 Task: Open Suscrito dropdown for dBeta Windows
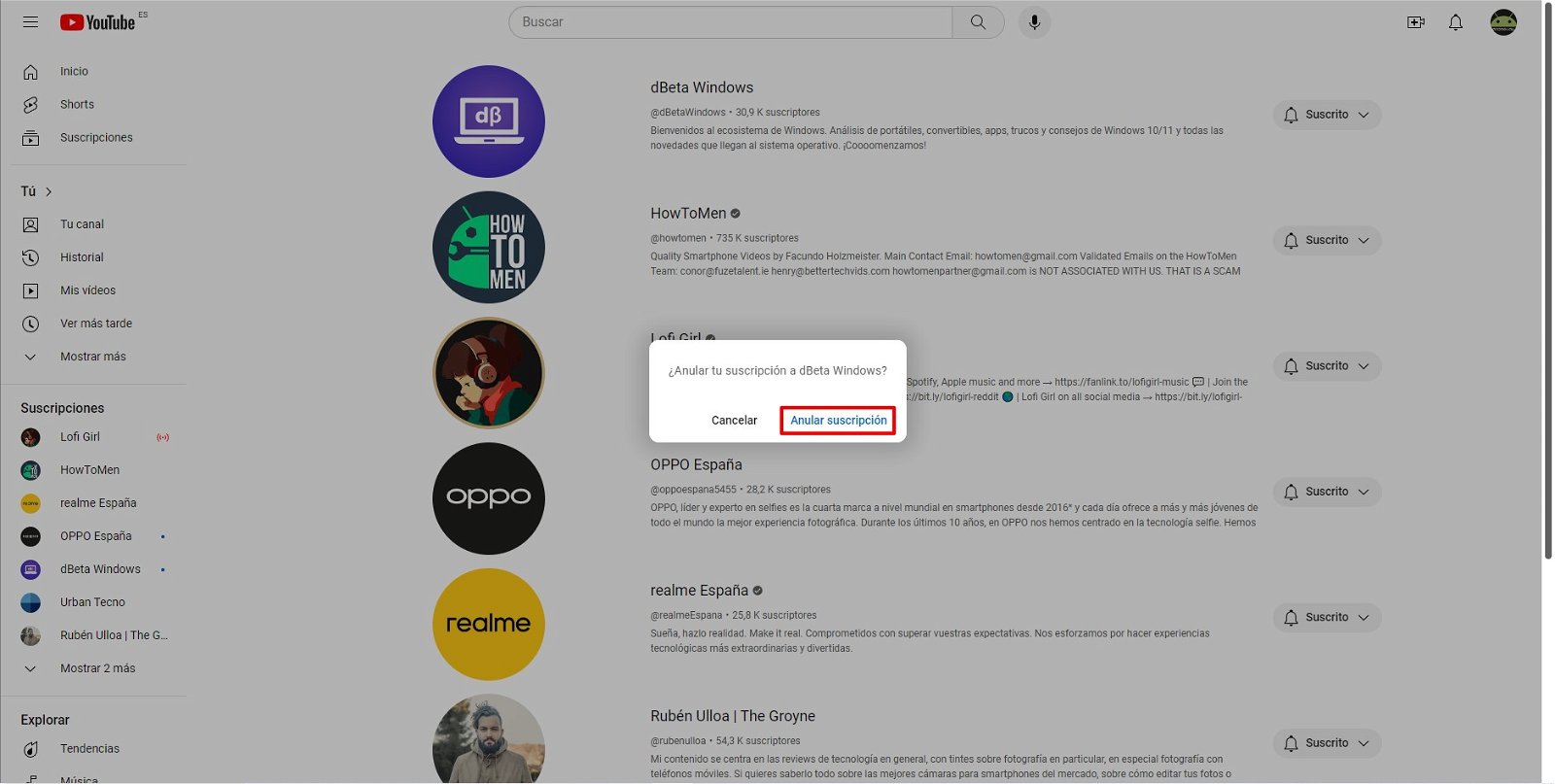click(x=1327, y=115)
